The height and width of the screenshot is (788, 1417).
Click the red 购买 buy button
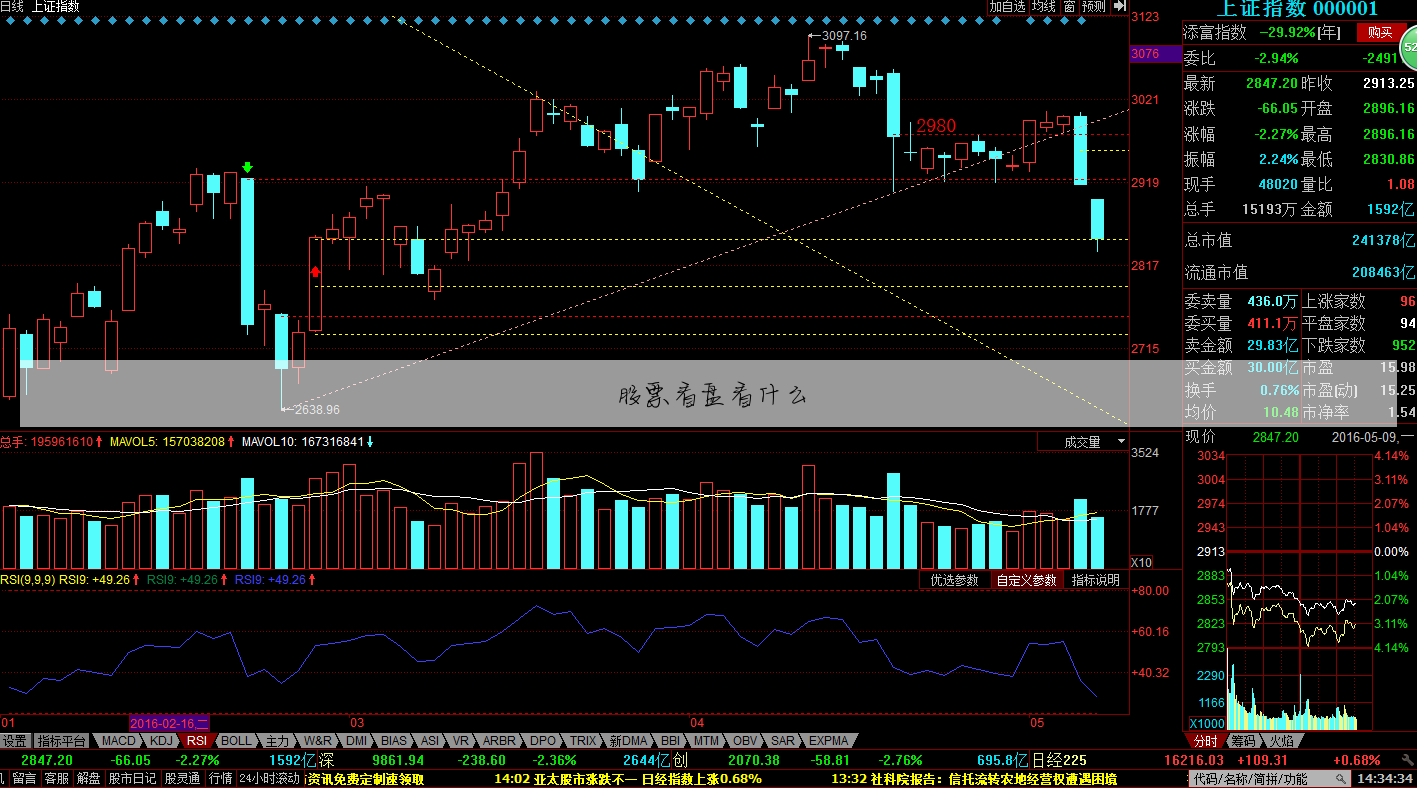1381,33
